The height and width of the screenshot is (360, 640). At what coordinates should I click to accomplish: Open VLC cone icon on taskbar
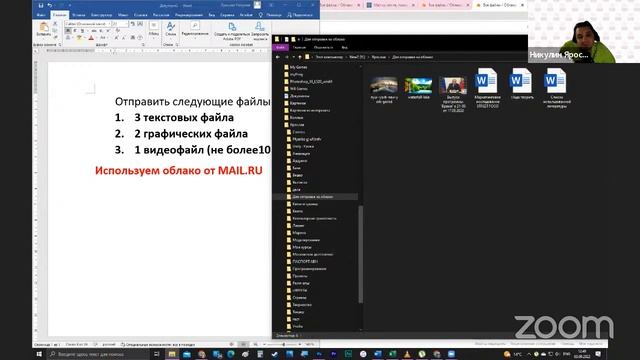[407, 354]
